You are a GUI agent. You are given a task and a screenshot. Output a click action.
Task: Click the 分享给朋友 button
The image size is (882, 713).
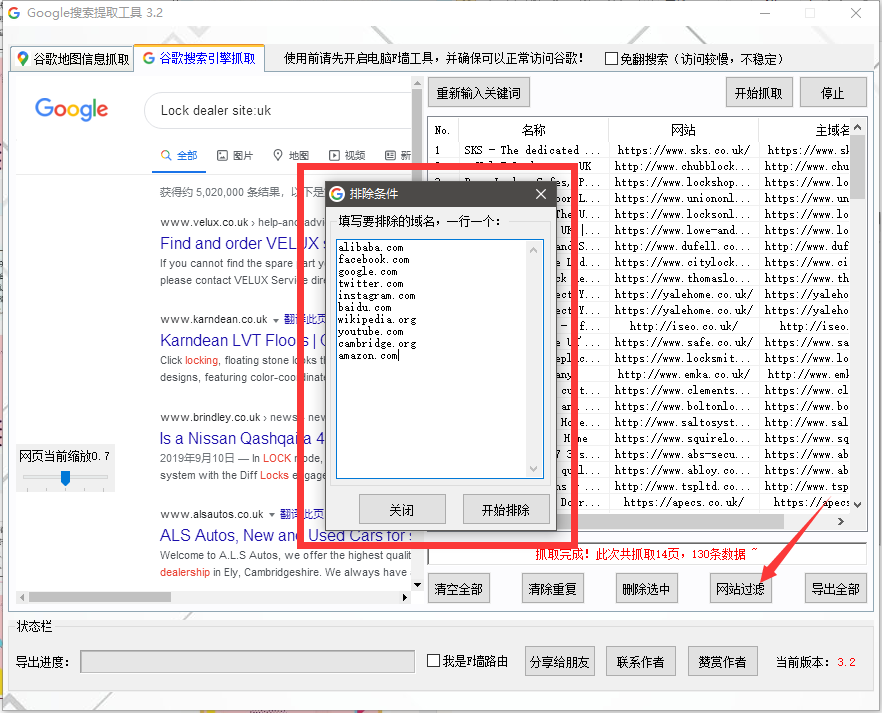560,662
